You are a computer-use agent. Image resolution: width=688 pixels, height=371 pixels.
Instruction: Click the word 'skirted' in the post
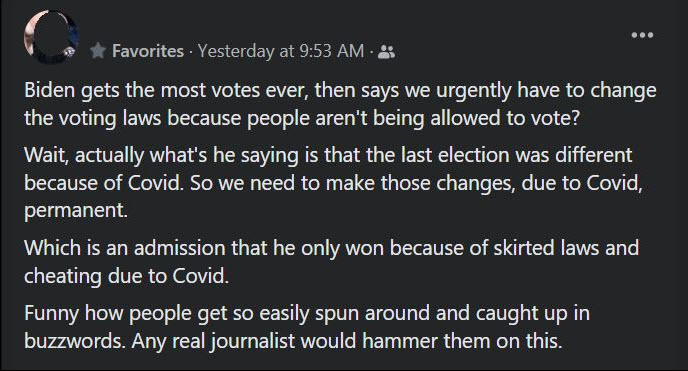(x=524, y=248)
